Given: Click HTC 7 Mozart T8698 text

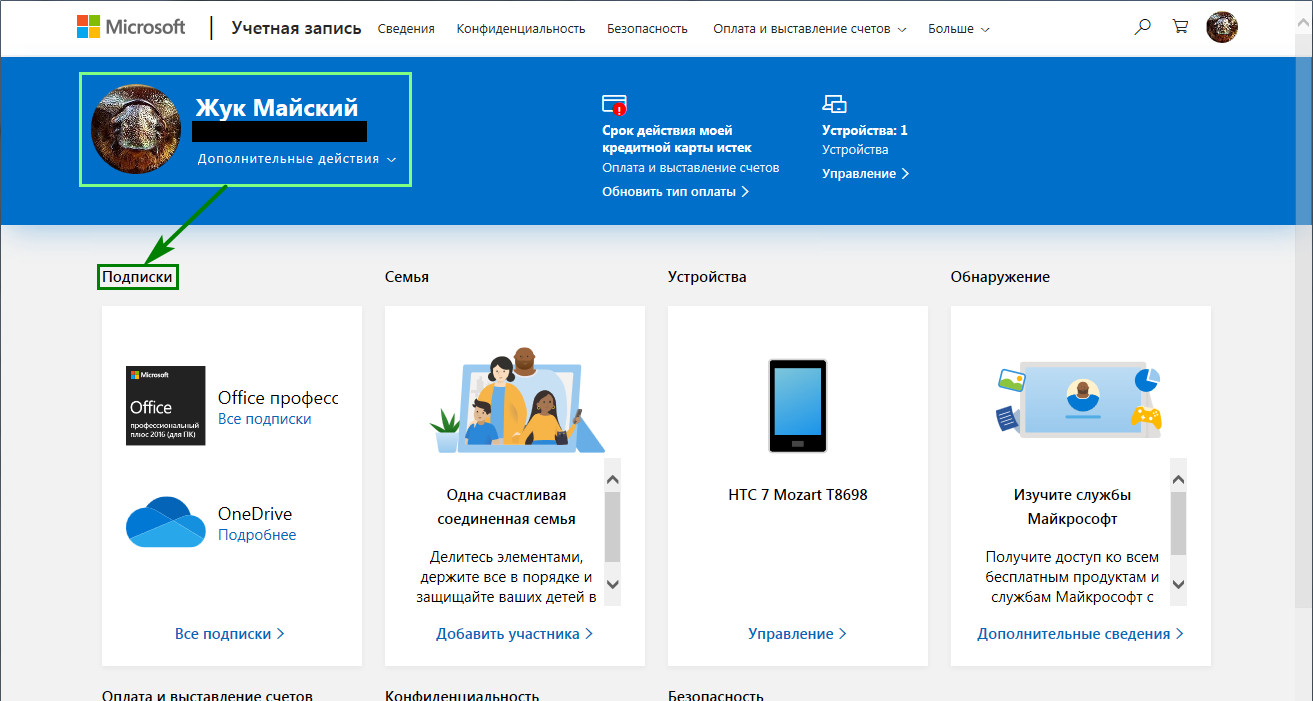Looking at the screenshot, I should tap(798, 494).
